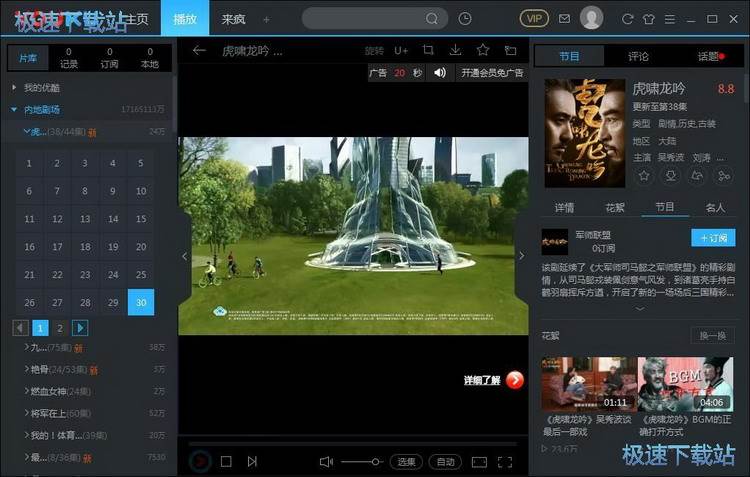Expand the description with down chevron
Image resolution: width=750 pixels, height=477 pixels.
640,309
